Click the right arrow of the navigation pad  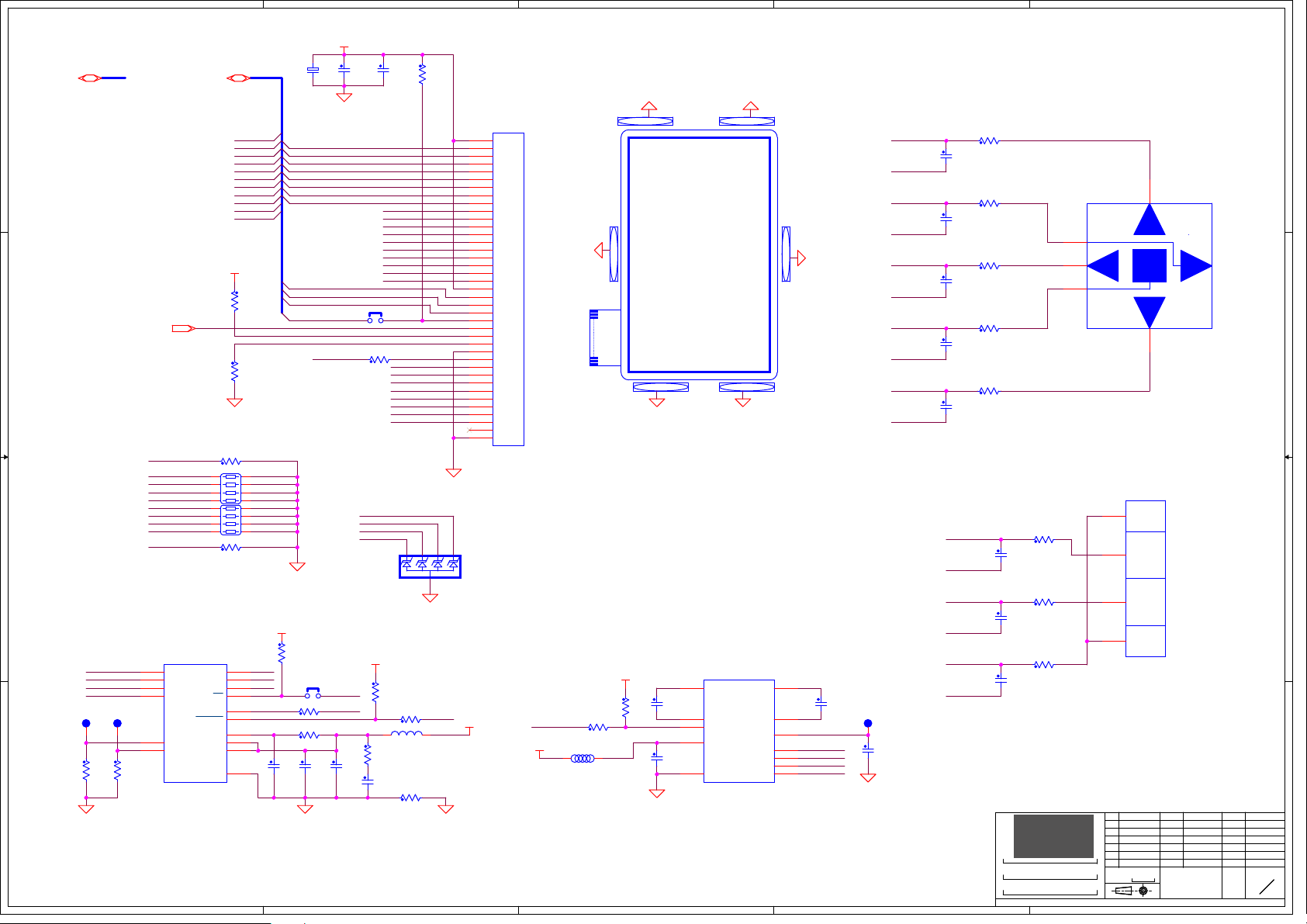1196,266
